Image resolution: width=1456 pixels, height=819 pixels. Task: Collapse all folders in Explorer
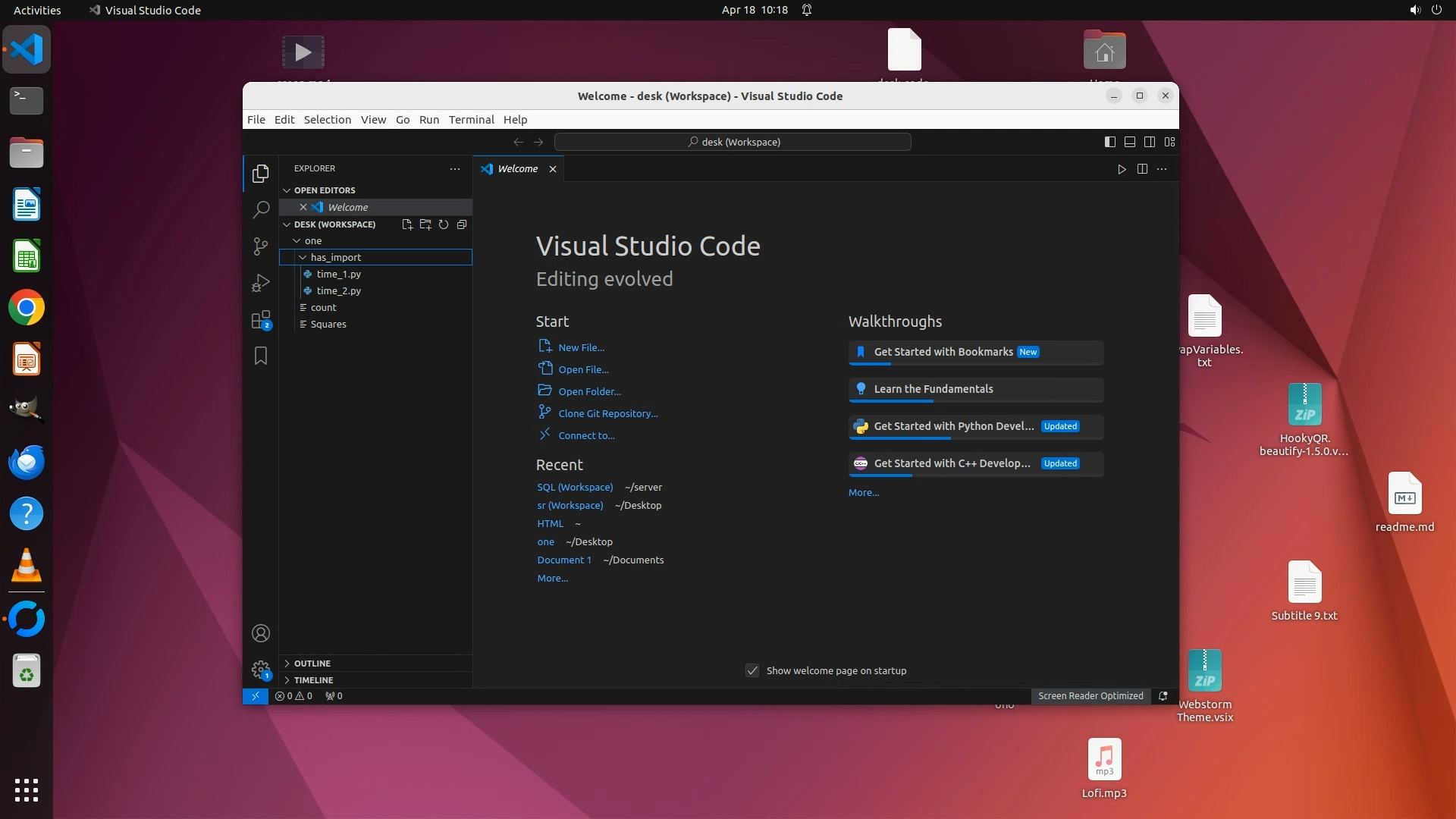462,224
